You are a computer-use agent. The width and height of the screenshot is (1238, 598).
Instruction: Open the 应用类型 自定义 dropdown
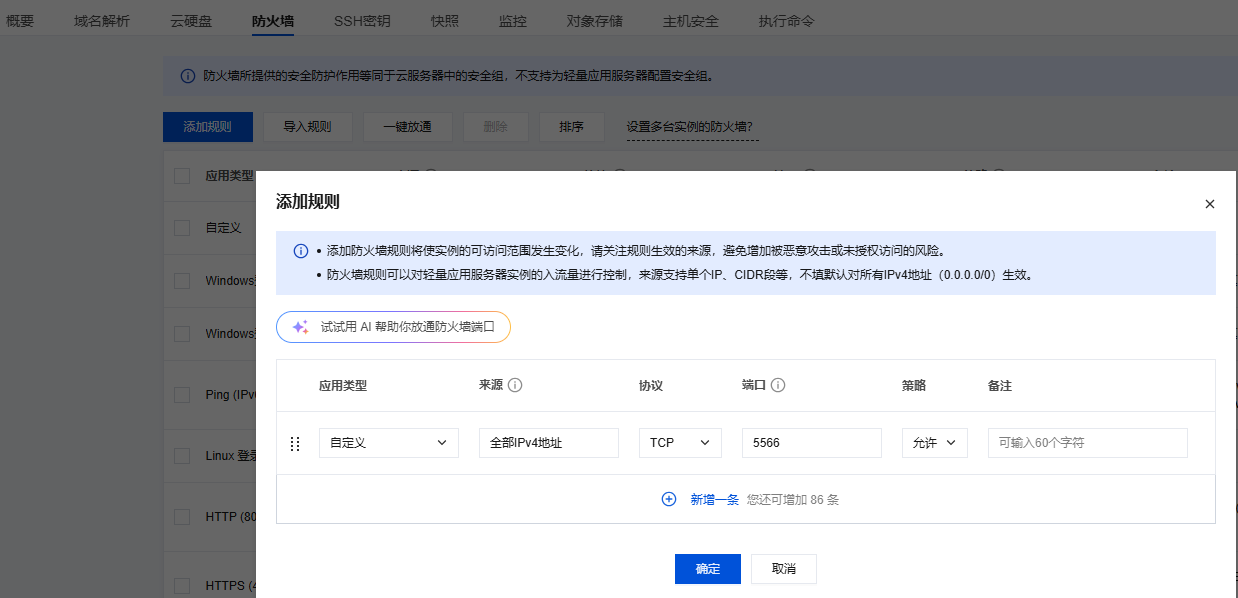click(389, 443)
